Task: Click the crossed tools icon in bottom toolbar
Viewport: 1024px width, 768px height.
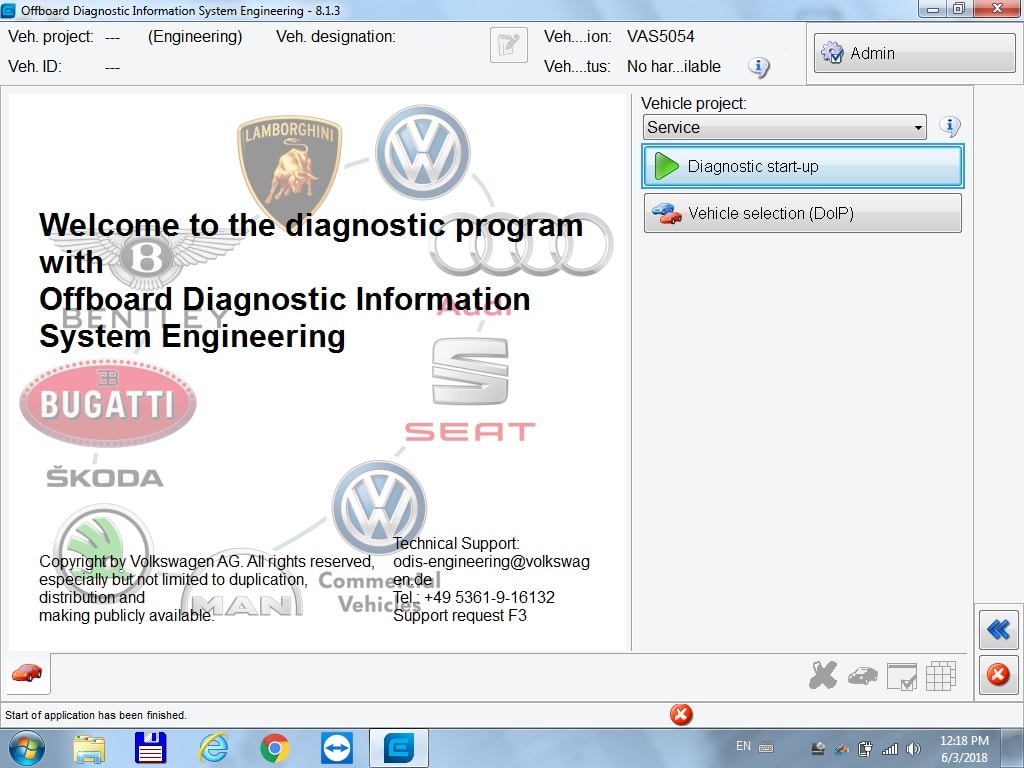Action: pyautogui.click(x=823, y=675)
